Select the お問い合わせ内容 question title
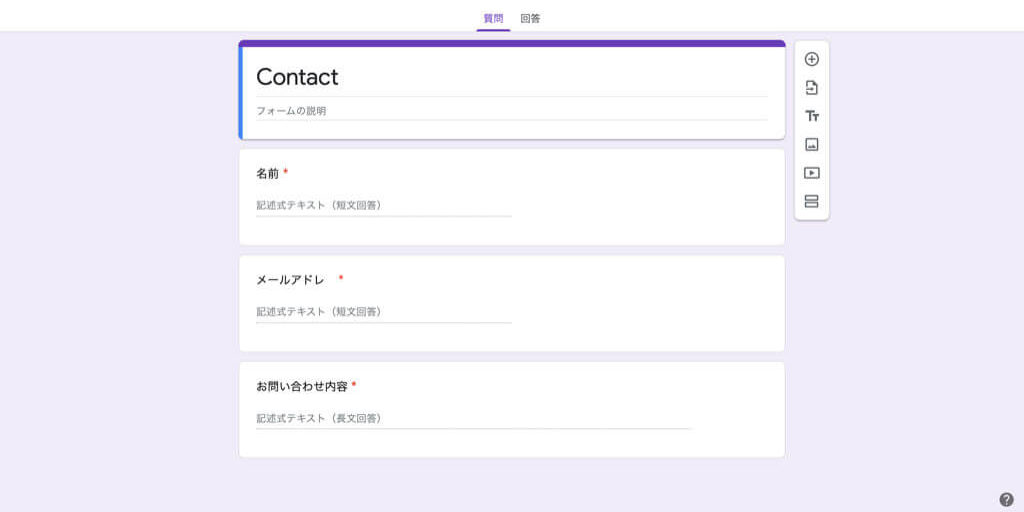The width and height of the screenshot is (1024, 512). 302,387
